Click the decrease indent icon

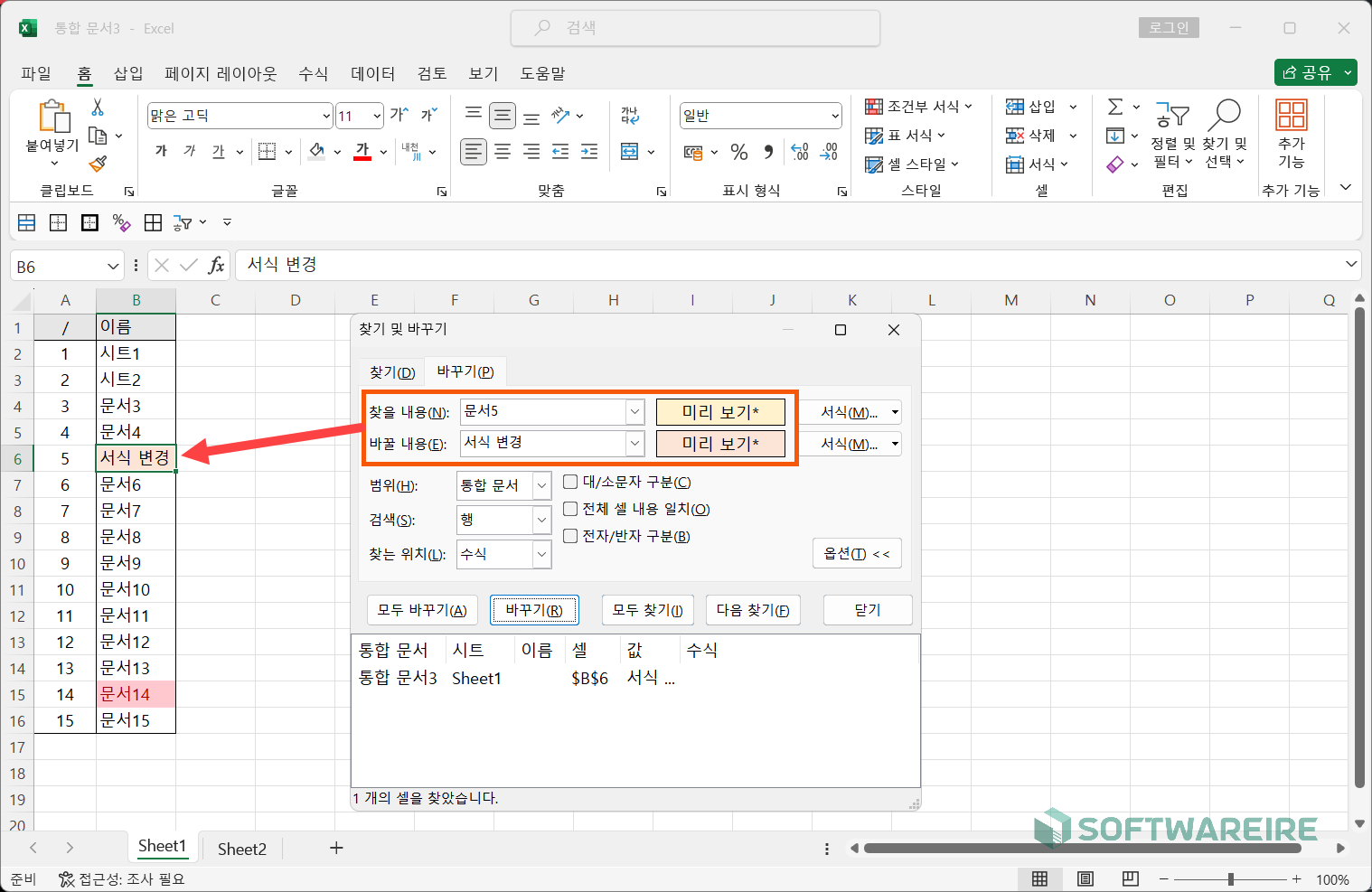click(x=560, y=152)
